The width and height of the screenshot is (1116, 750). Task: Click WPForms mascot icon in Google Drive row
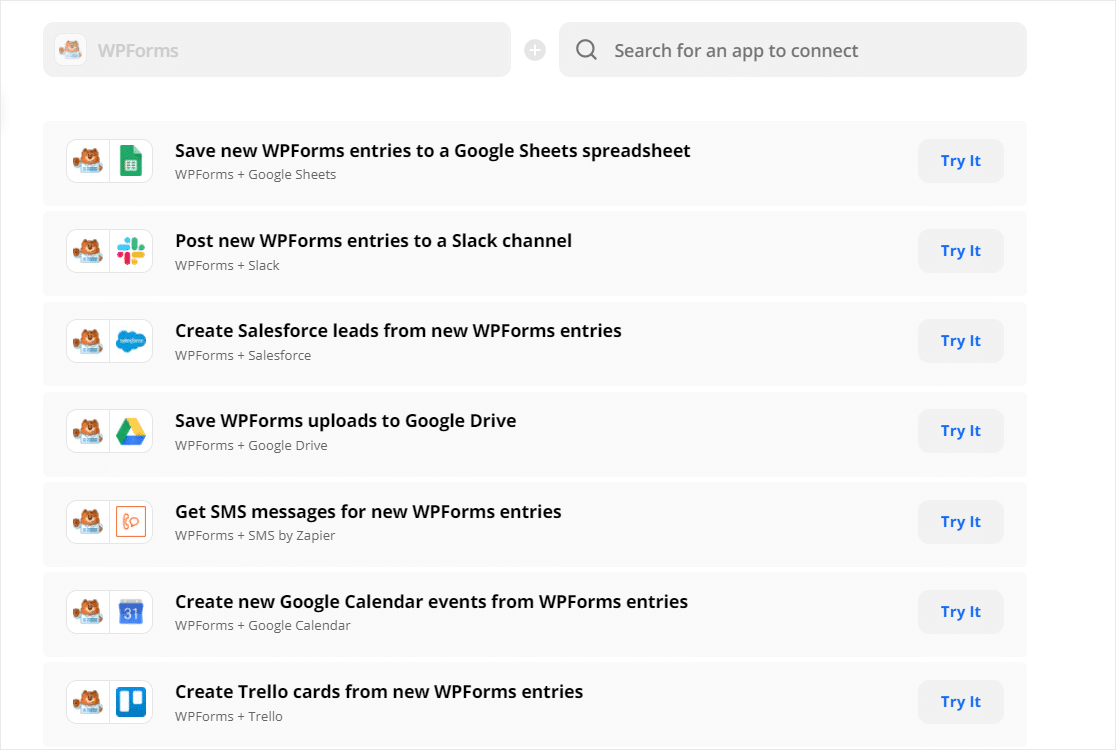coord(88,431)
